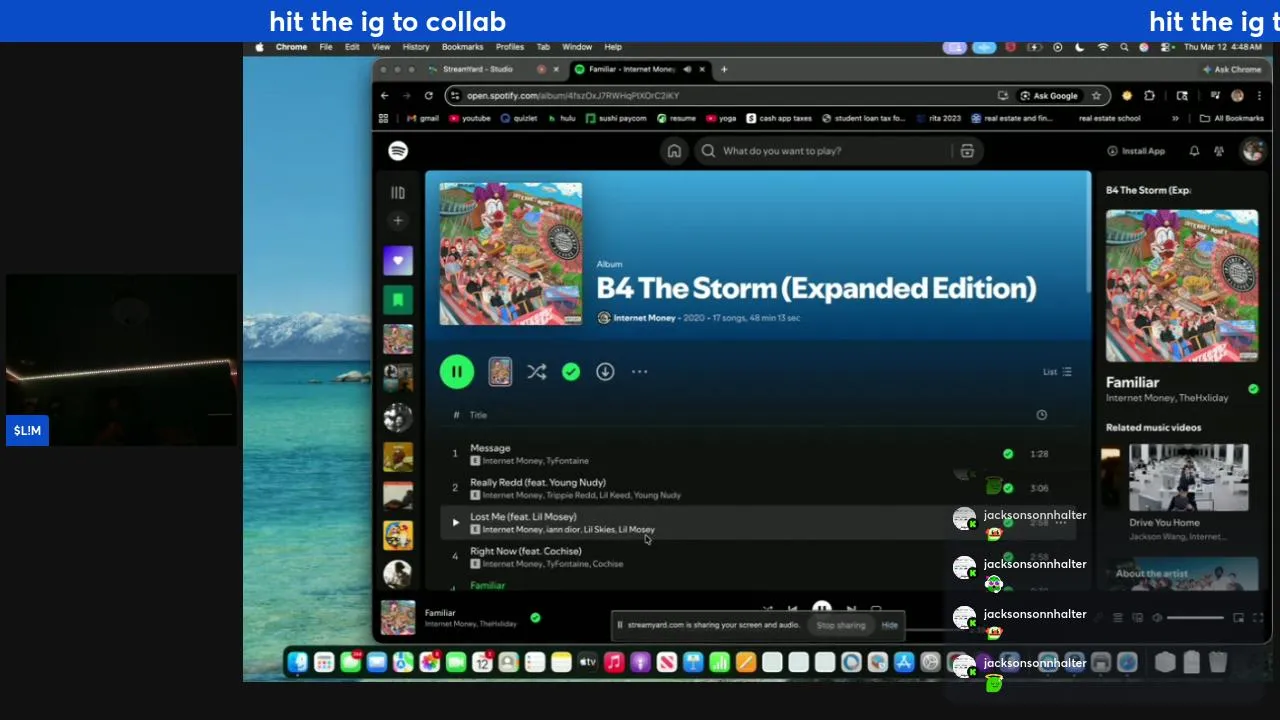1280x720 pixels.
Task: Go to Spotify Home
Action: [x=674, y=151]
